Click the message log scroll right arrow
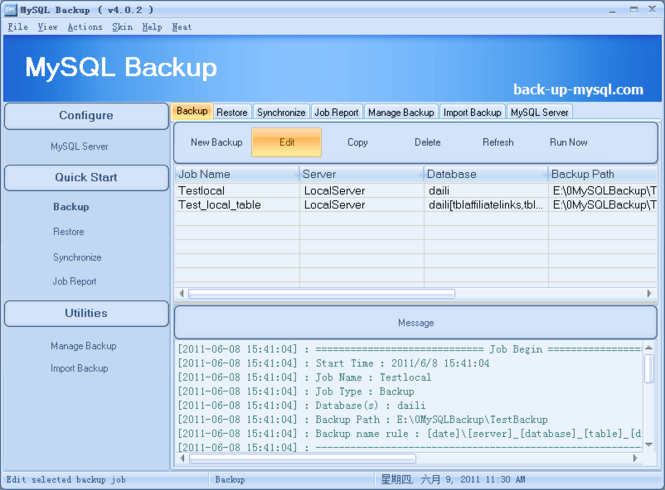This screenshot has height=490, width=665. pos(635,458)
